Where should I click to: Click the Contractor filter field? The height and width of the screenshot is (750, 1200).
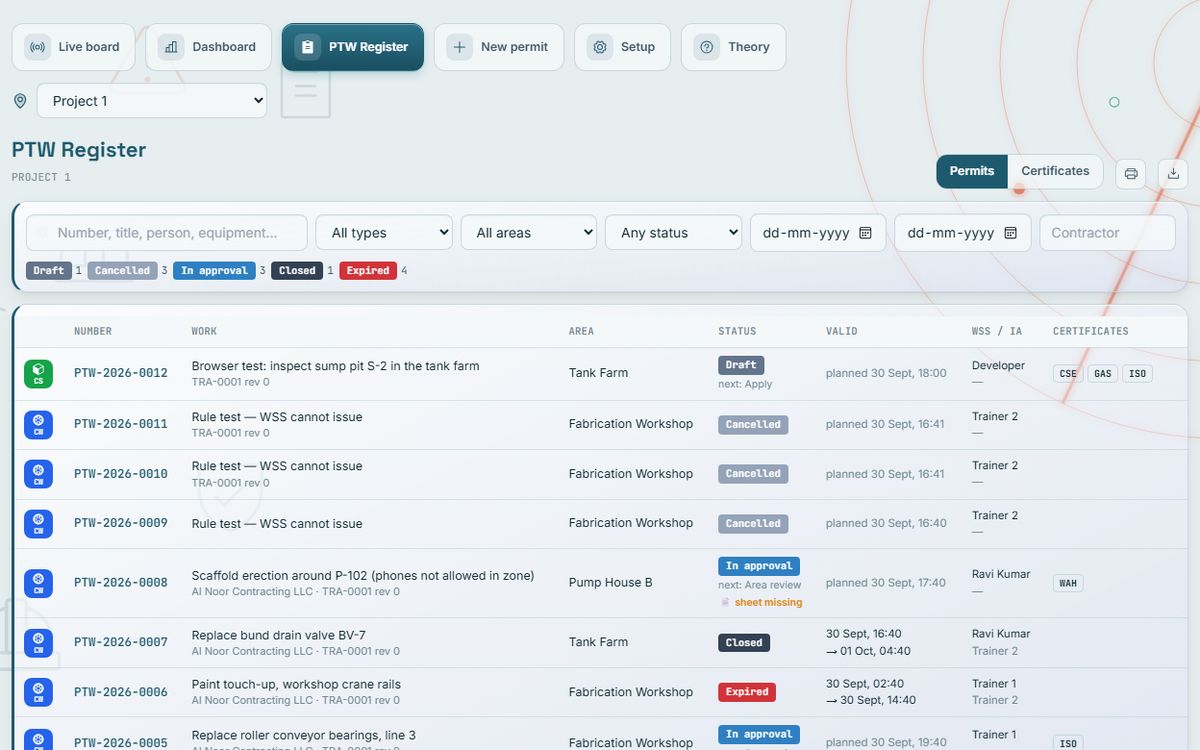pyautogui.click(x=1107, y=233)
